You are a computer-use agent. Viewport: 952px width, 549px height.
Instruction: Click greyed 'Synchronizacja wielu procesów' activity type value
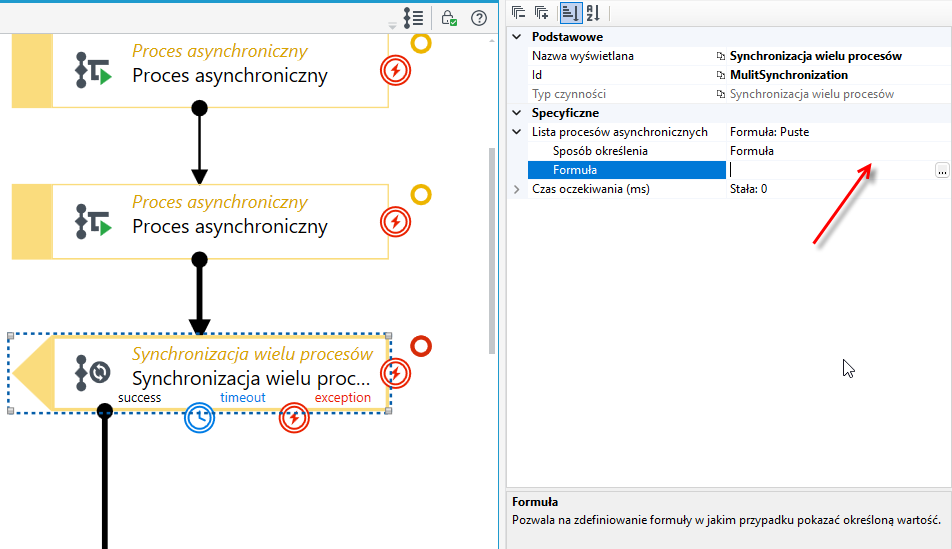(812, 94)
